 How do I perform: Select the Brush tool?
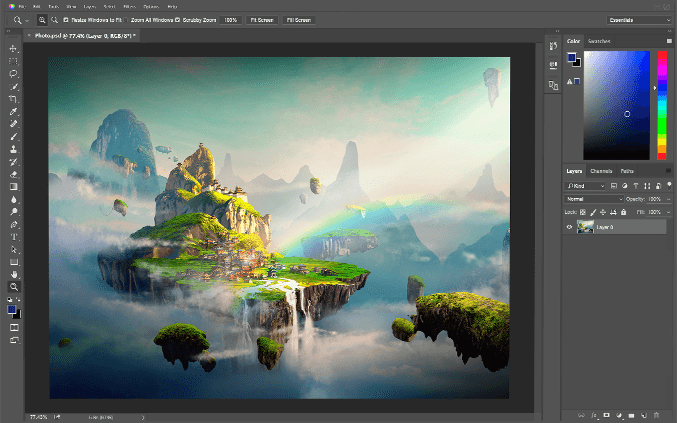pos(13,136)
